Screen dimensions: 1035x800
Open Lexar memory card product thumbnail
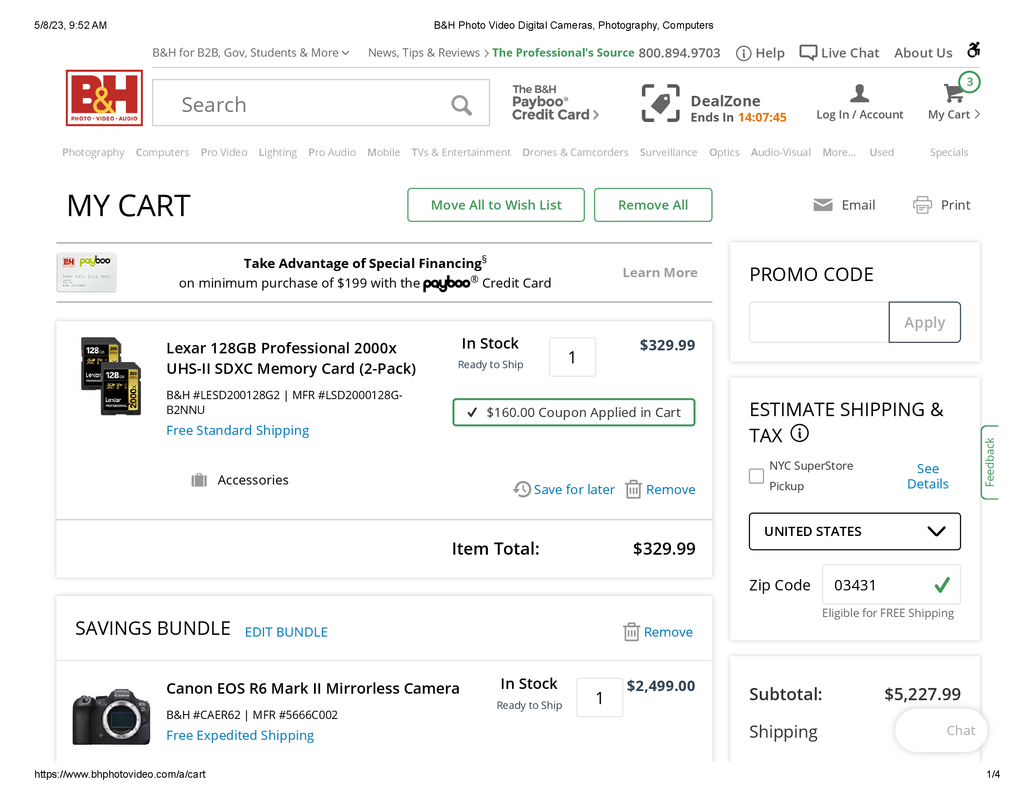(x=111, y=376)
